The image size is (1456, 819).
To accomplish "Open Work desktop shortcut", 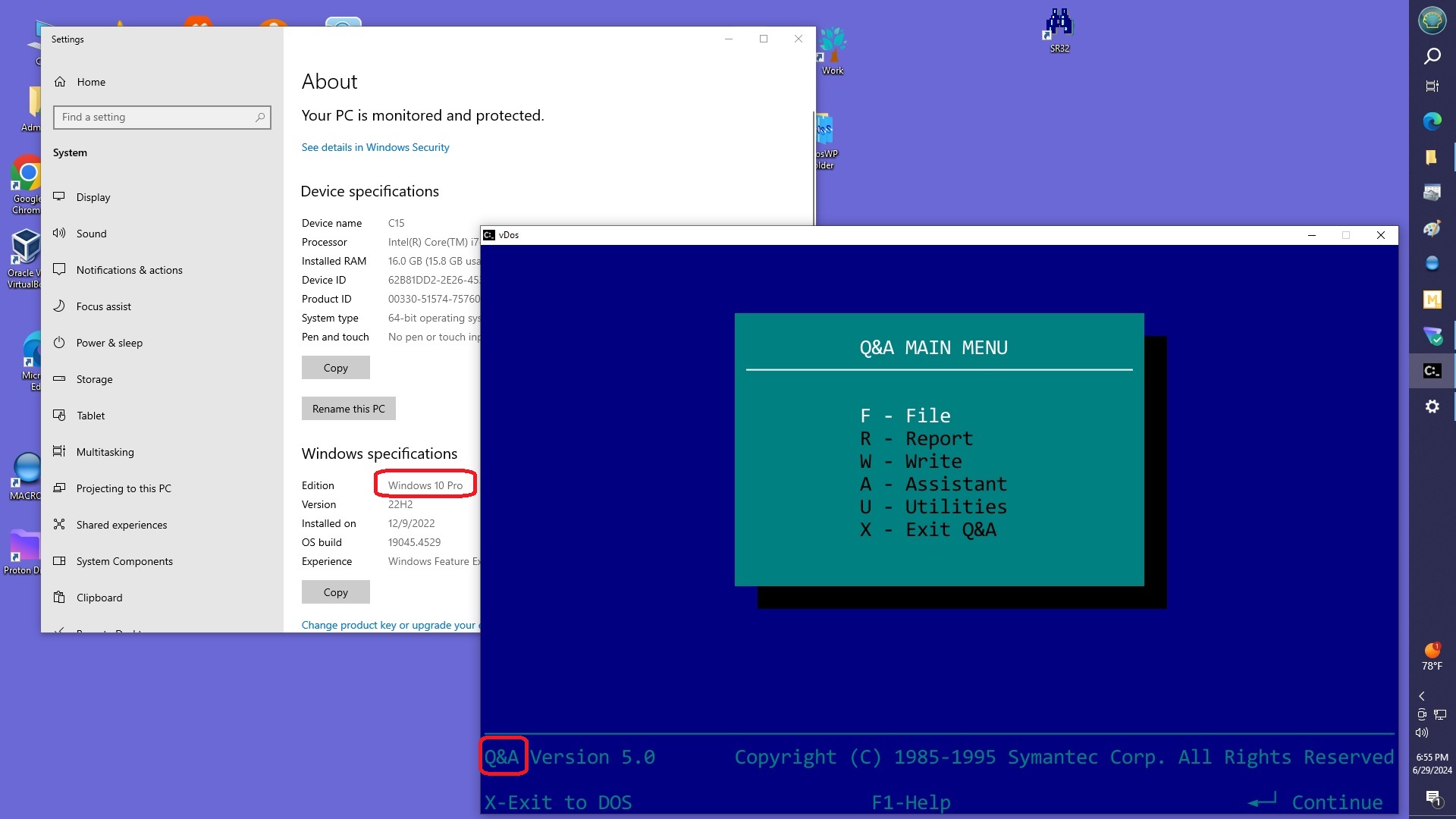I will [832, 52].
